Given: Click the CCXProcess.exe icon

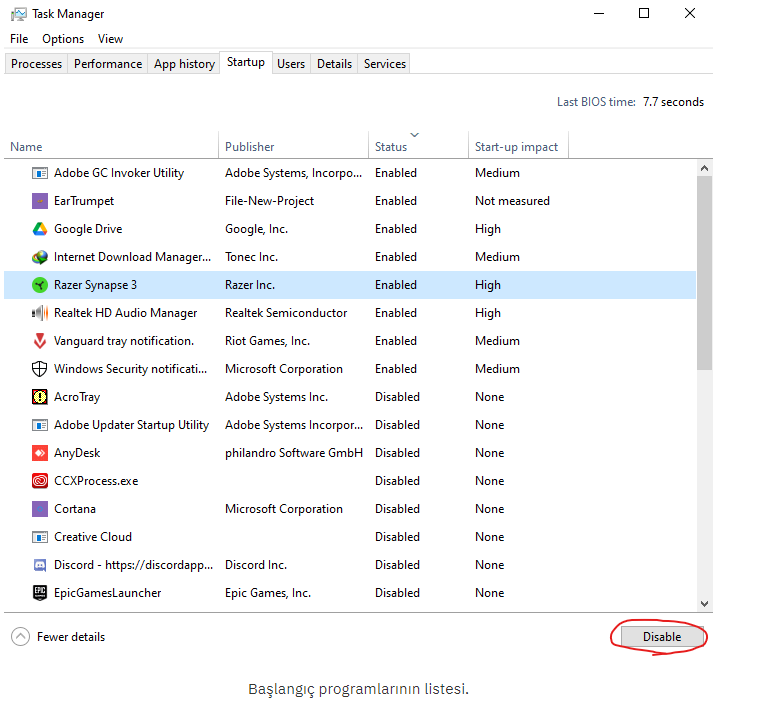Looking at the screenshot, I should (x=40, y=481).
